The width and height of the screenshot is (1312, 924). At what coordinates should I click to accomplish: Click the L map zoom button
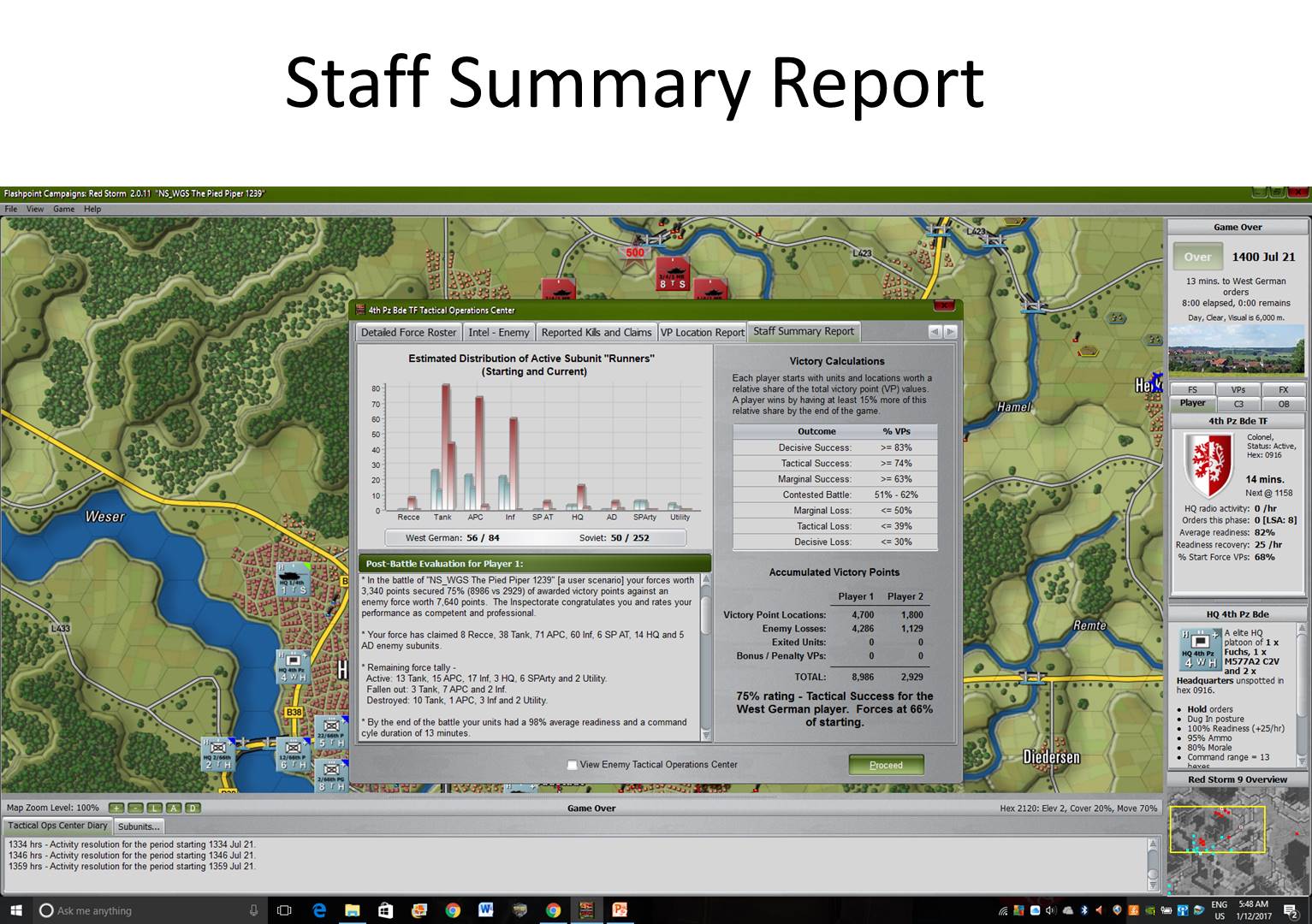155,808
